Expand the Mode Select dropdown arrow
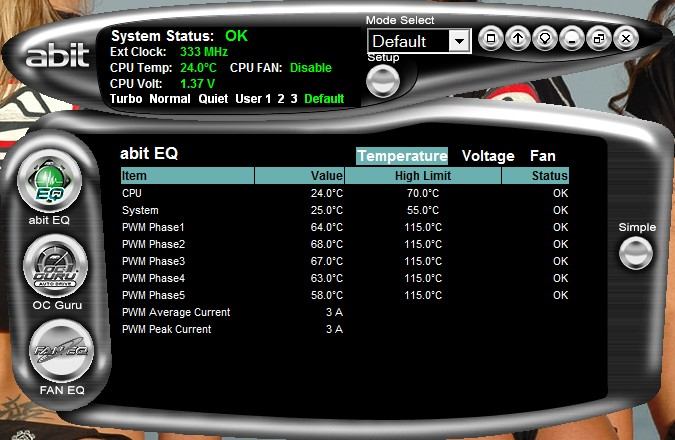 459,41
